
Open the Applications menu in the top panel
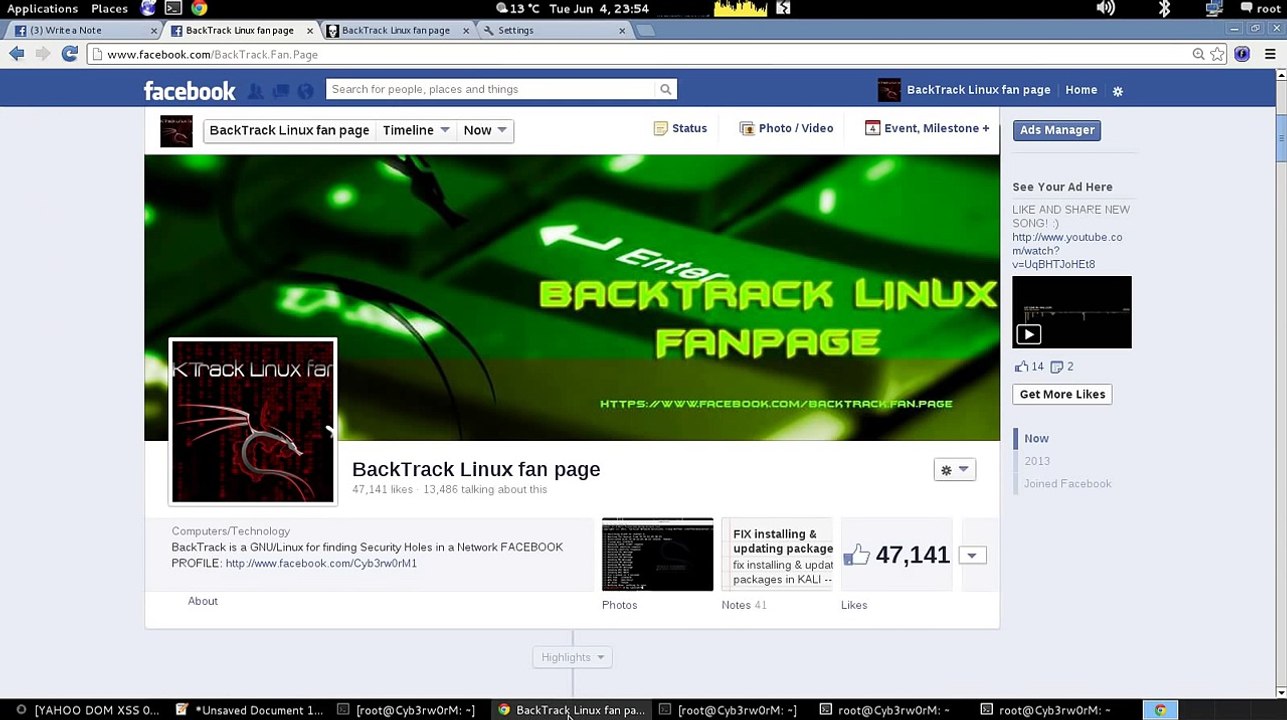[42, 9]
